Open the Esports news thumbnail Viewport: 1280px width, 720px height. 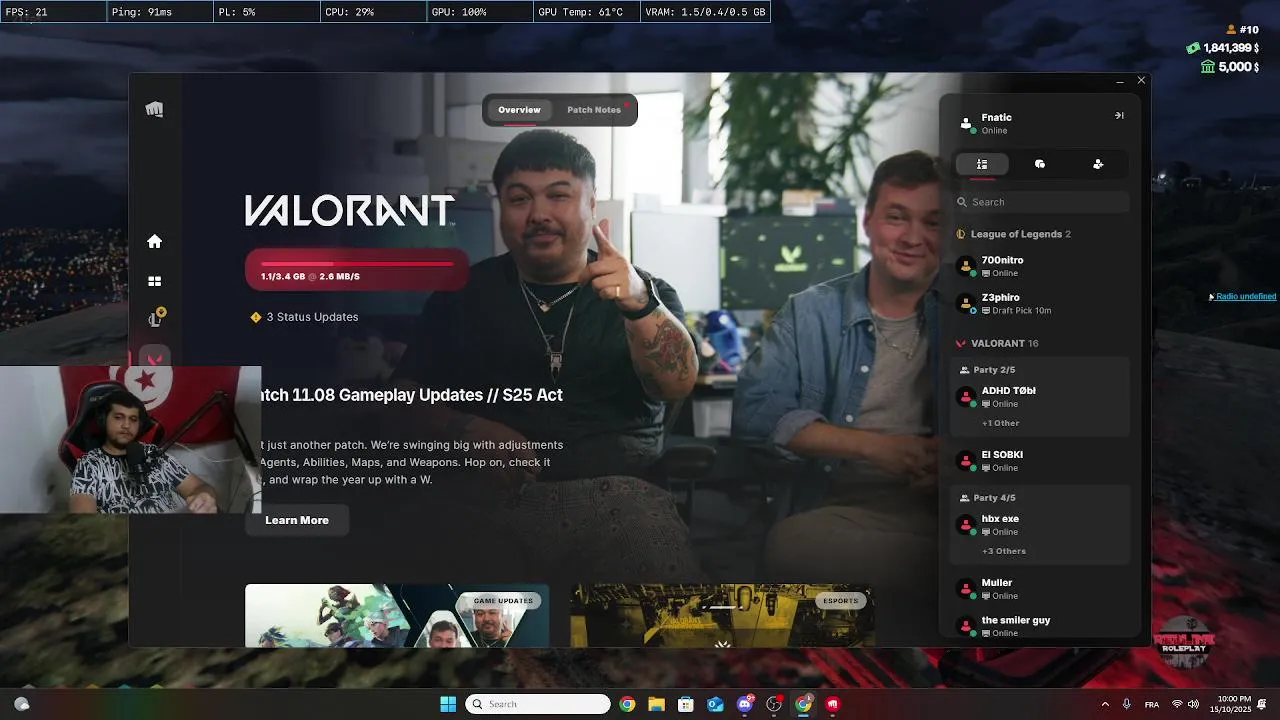tap(722, 615)
